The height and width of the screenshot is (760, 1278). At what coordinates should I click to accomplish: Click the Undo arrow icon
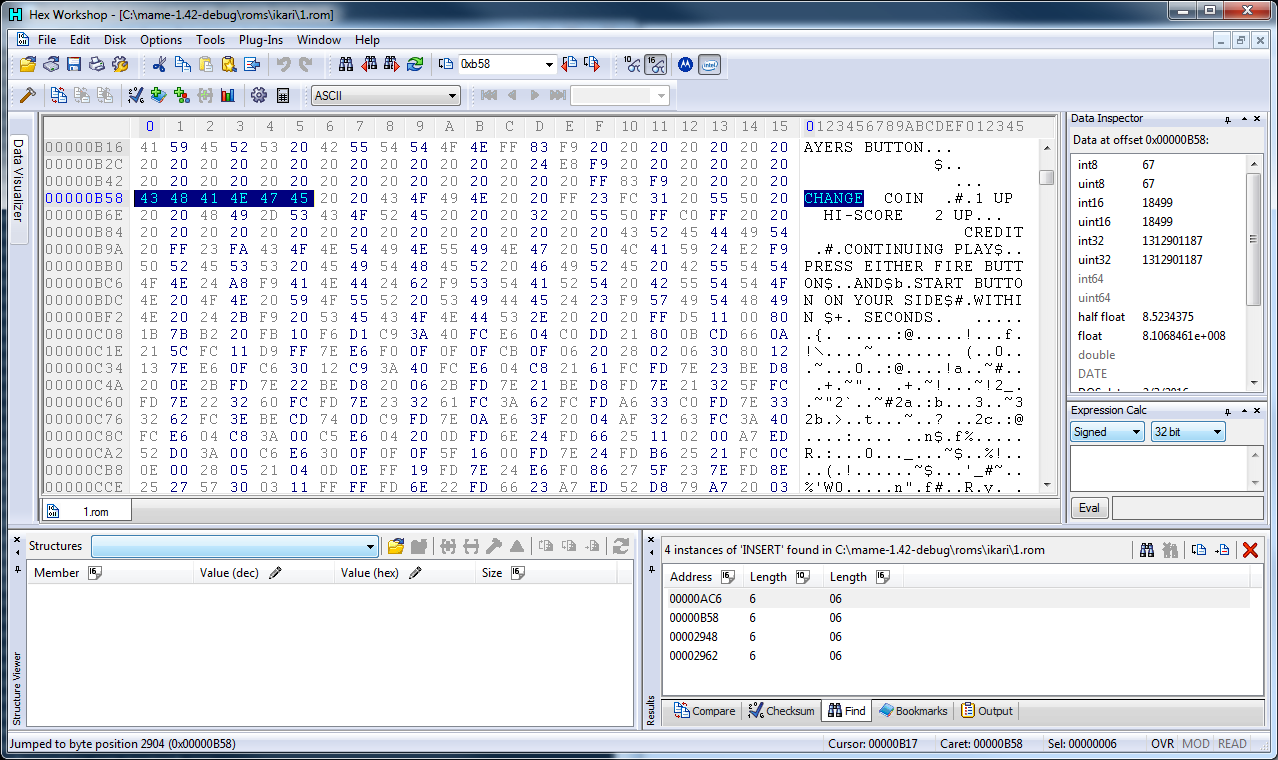coord(283,65)
